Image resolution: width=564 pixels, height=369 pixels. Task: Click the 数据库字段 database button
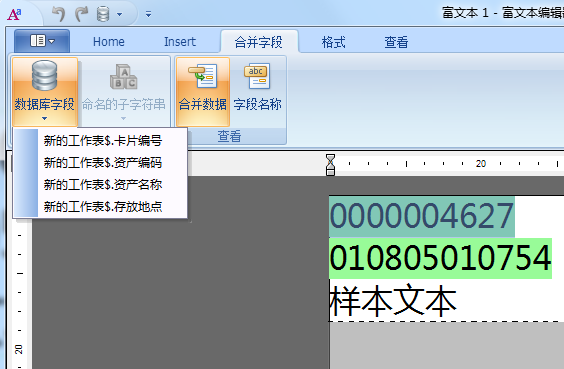coord(45,91)
